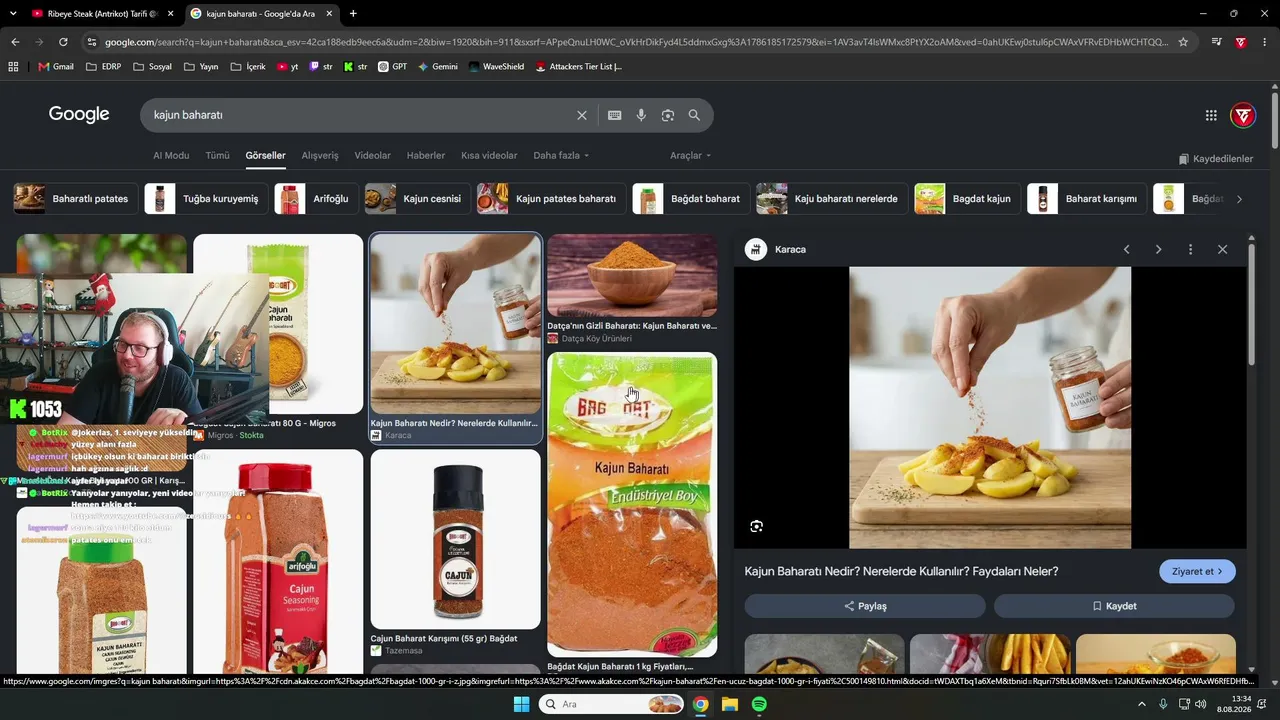
Task: Open the Sosyal bookmarks folder
Action: pyautogui.click(x=152, y=67)
